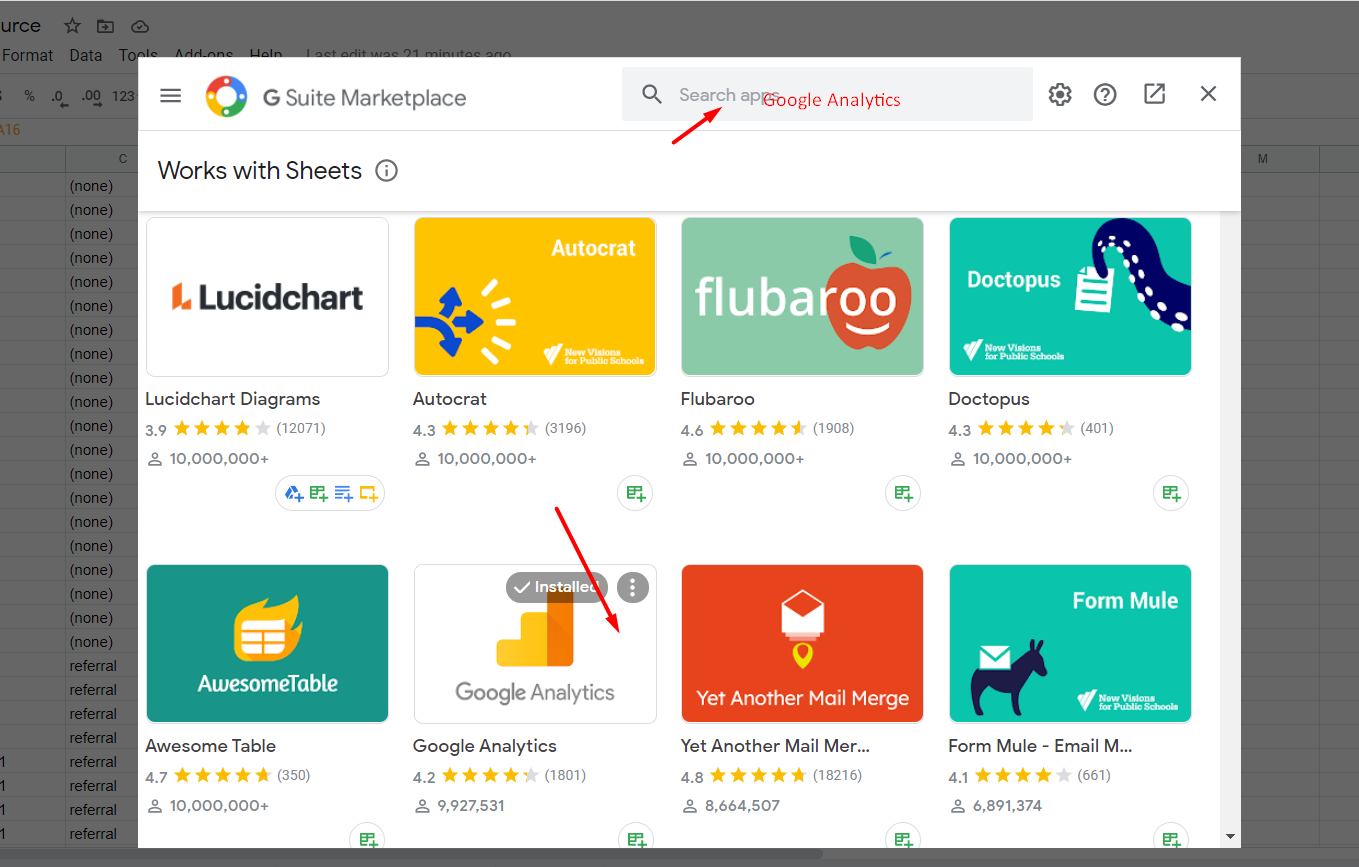Image resolution: width=1359 pixels, height=867 pixels.
Task: Open Marketplace settings gear
Action: [1060, 94]
